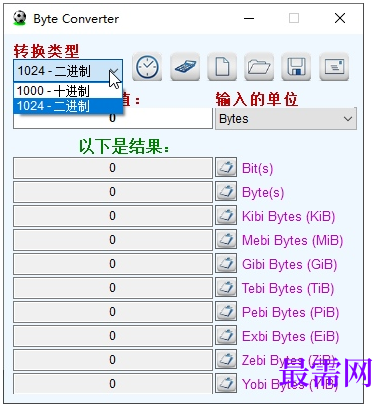391x404 pixels.
Task: Copy the Pebi Bytes (PiB) result
Action: 226,311
